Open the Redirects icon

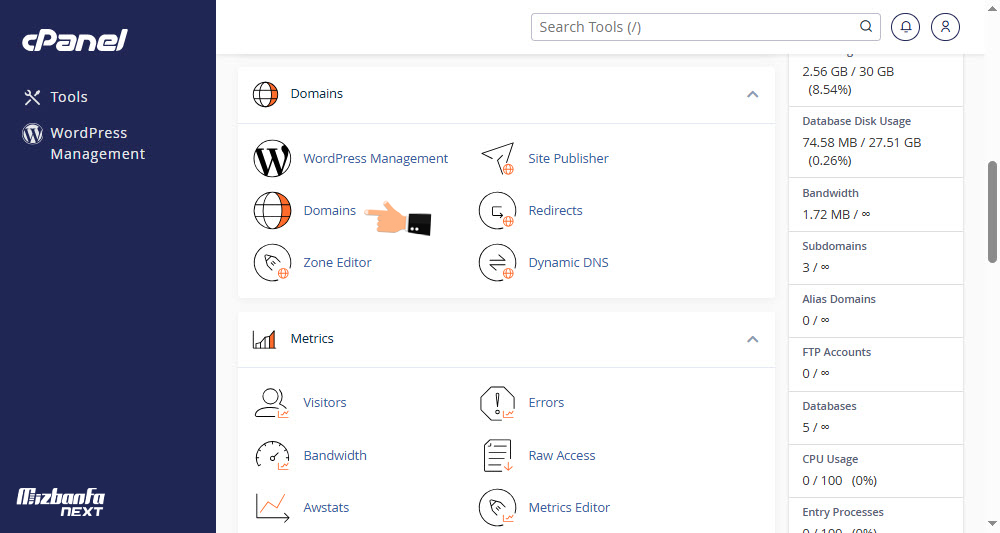click(497, 211)
